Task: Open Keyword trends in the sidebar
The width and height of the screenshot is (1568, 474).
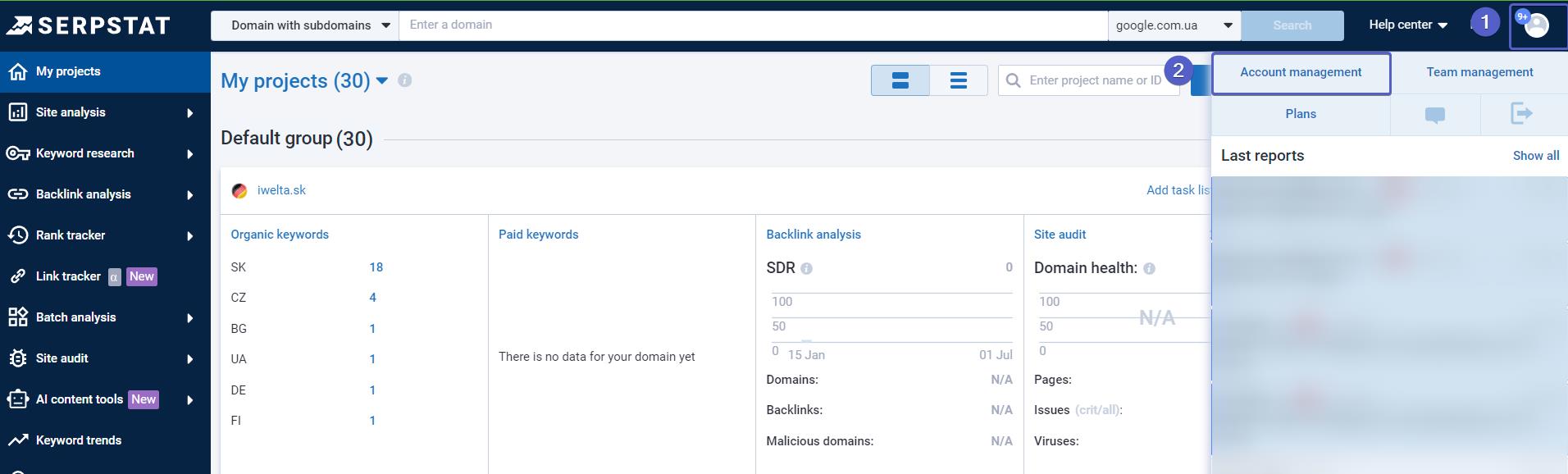Action: coord(105,440)
